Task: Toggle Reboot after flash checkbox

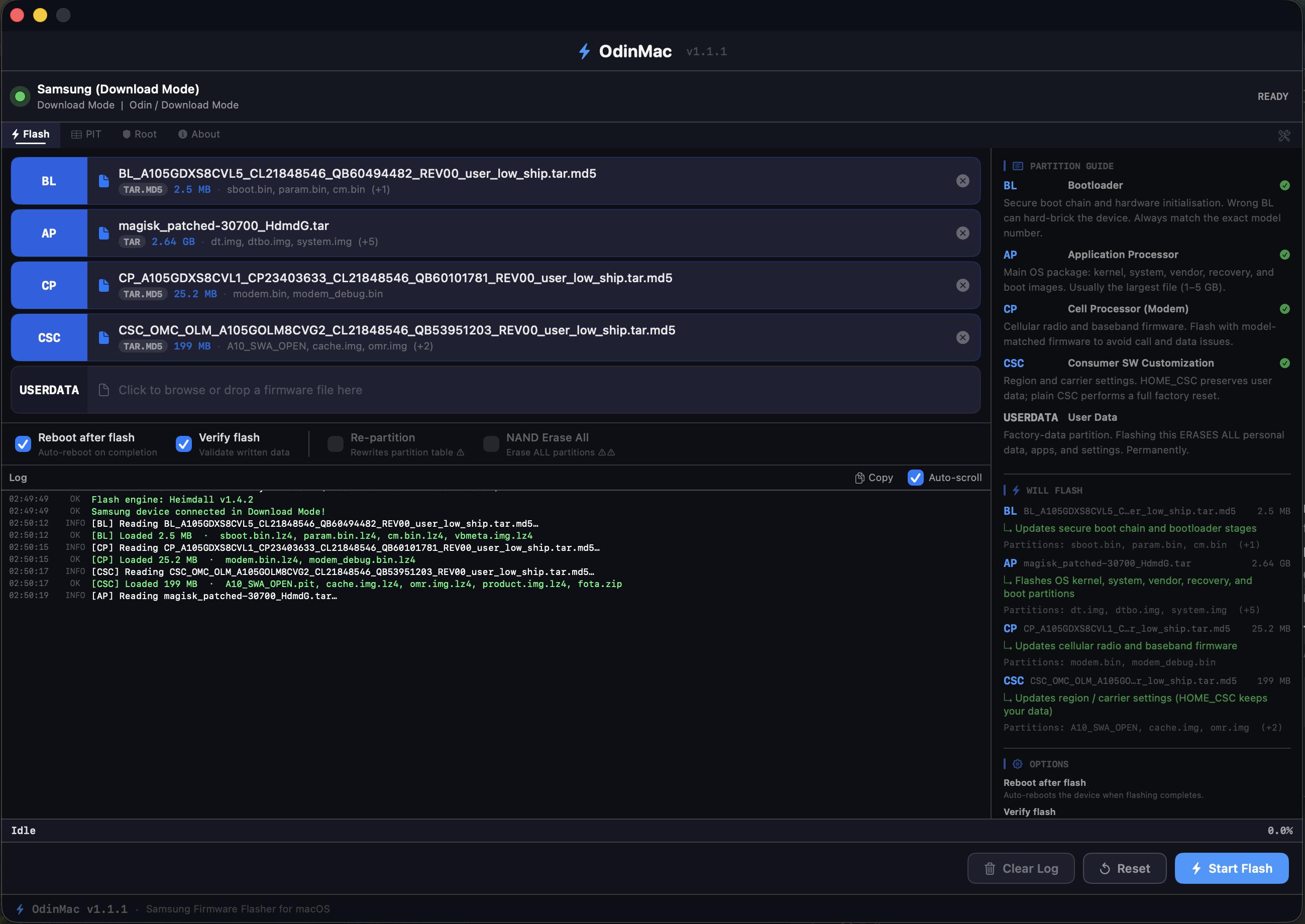Action: tap(23, 444)
